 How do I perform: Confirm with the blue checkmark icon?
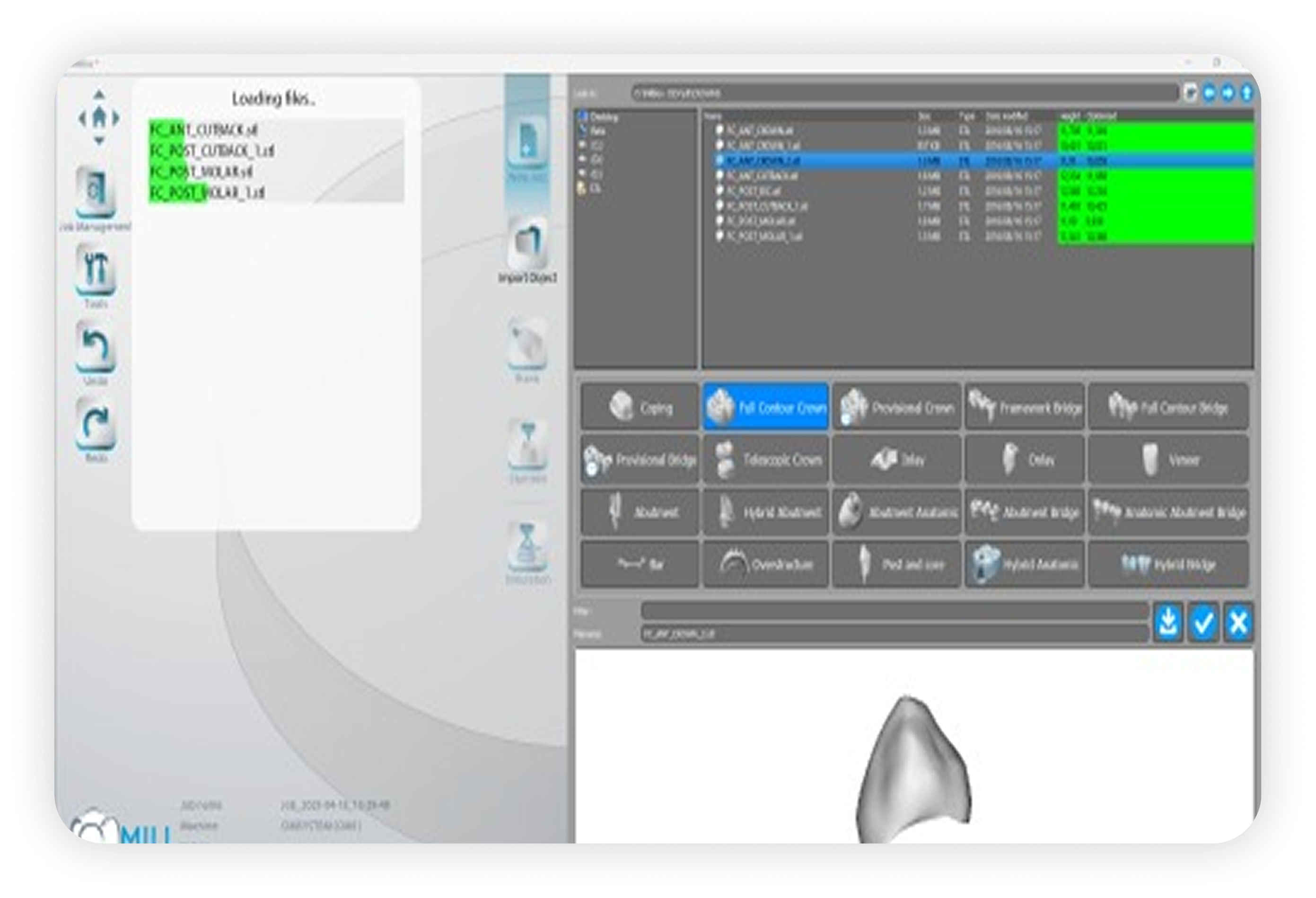1203,622
